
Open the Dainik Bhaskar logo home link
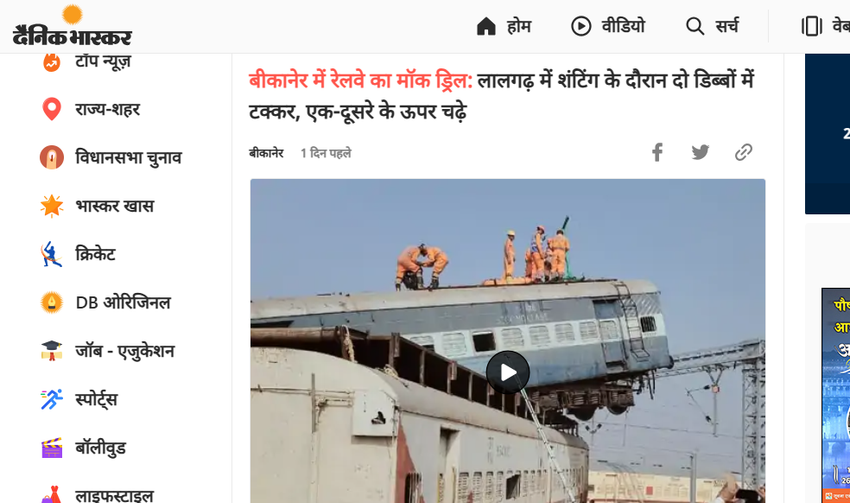(x=72, y=25)
